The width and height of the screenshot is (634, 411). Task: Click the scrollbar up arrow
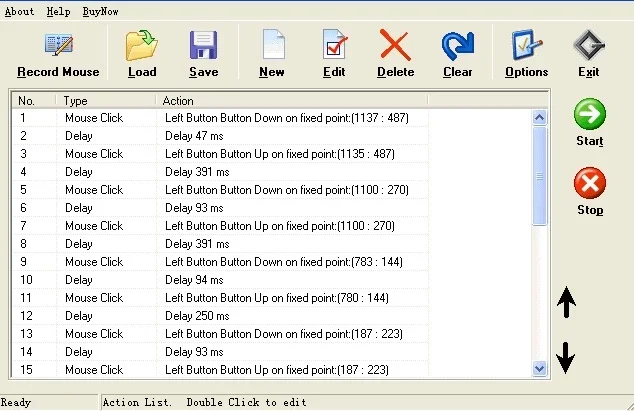tap(539, 118)
